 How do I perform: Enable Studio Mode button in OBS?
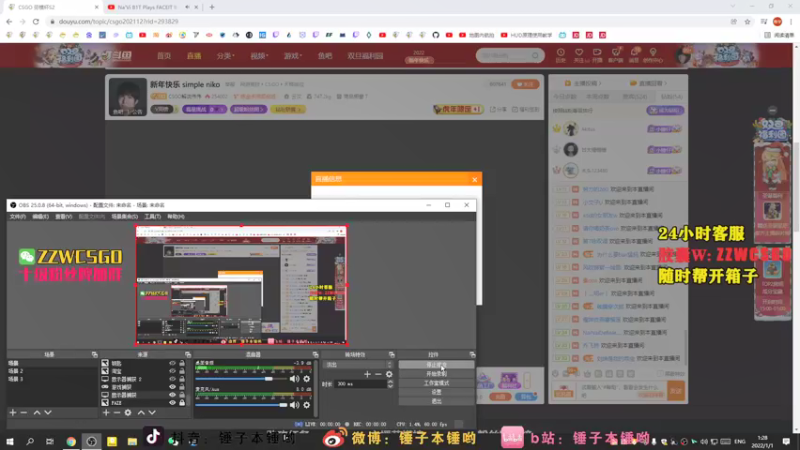[x=436, y=383]
